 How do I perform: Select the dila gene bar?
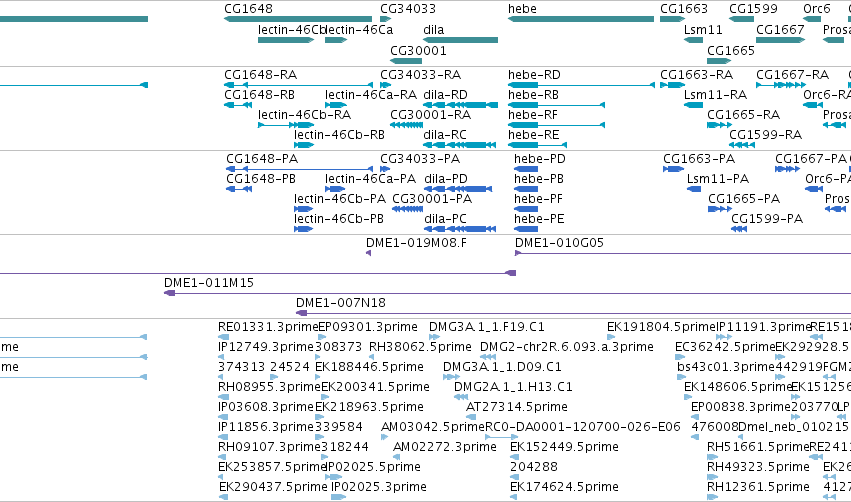[460, 40]
